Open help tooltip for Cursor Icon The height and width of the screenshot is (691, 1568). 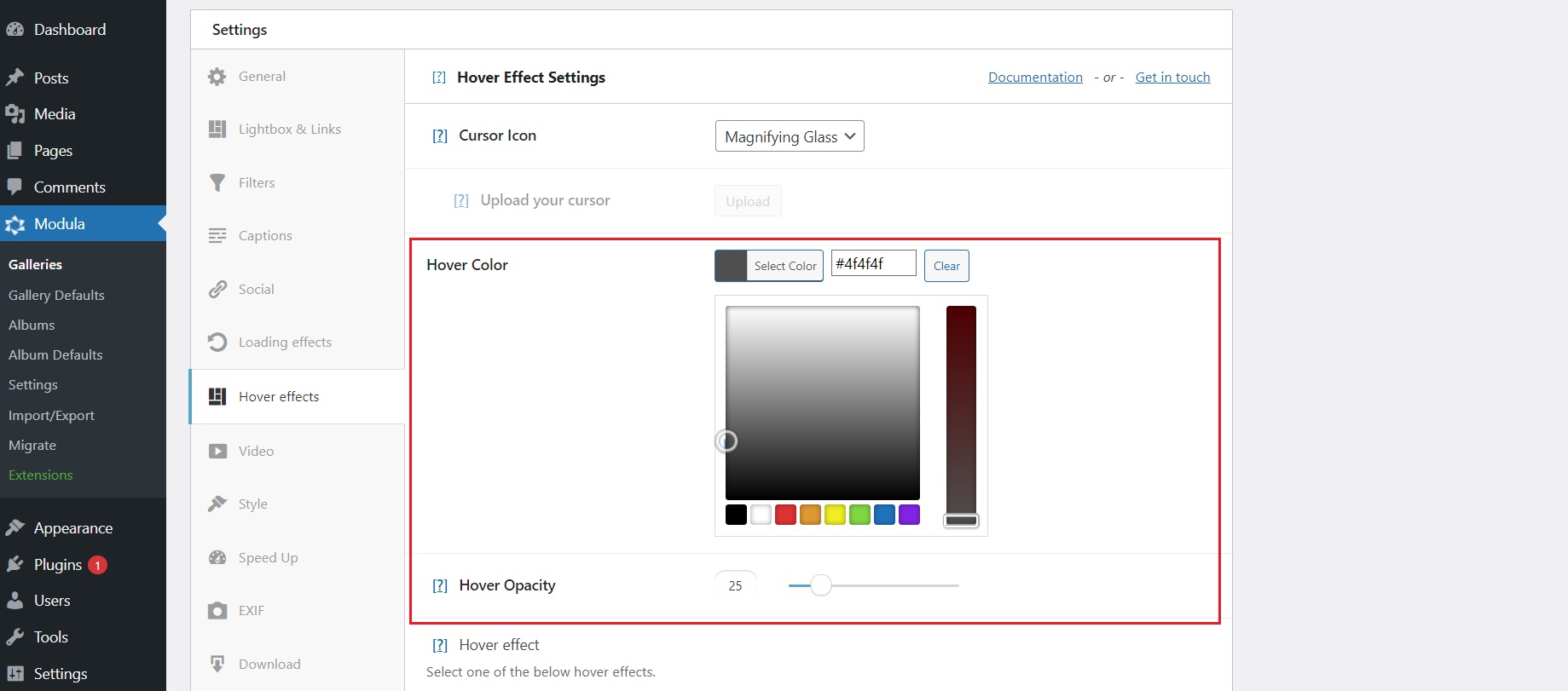tap(440, 135)
